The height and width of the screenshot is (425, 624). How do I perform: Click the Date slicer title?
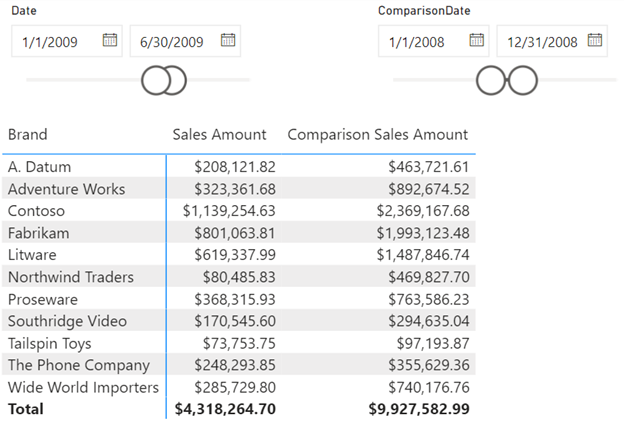coord(24,11)
